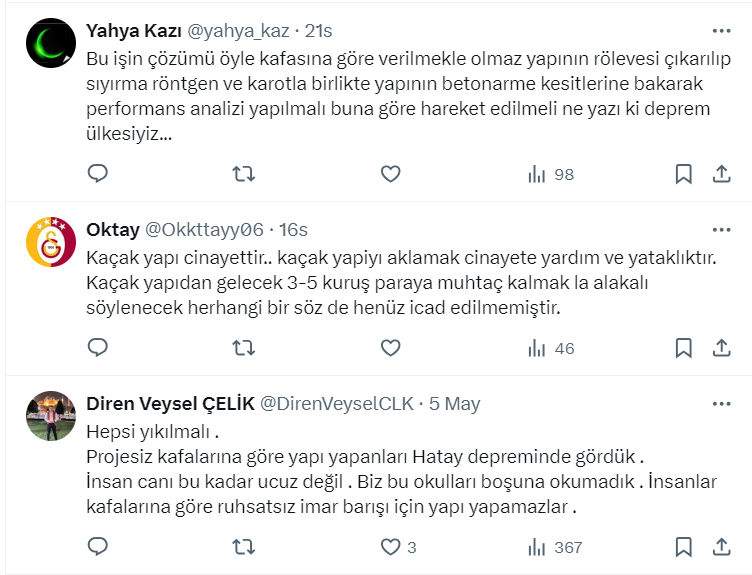Reply to Oktay's tweet
This screenshot has width=752, height=575.
pyautogui.click(x=98, y=348)
